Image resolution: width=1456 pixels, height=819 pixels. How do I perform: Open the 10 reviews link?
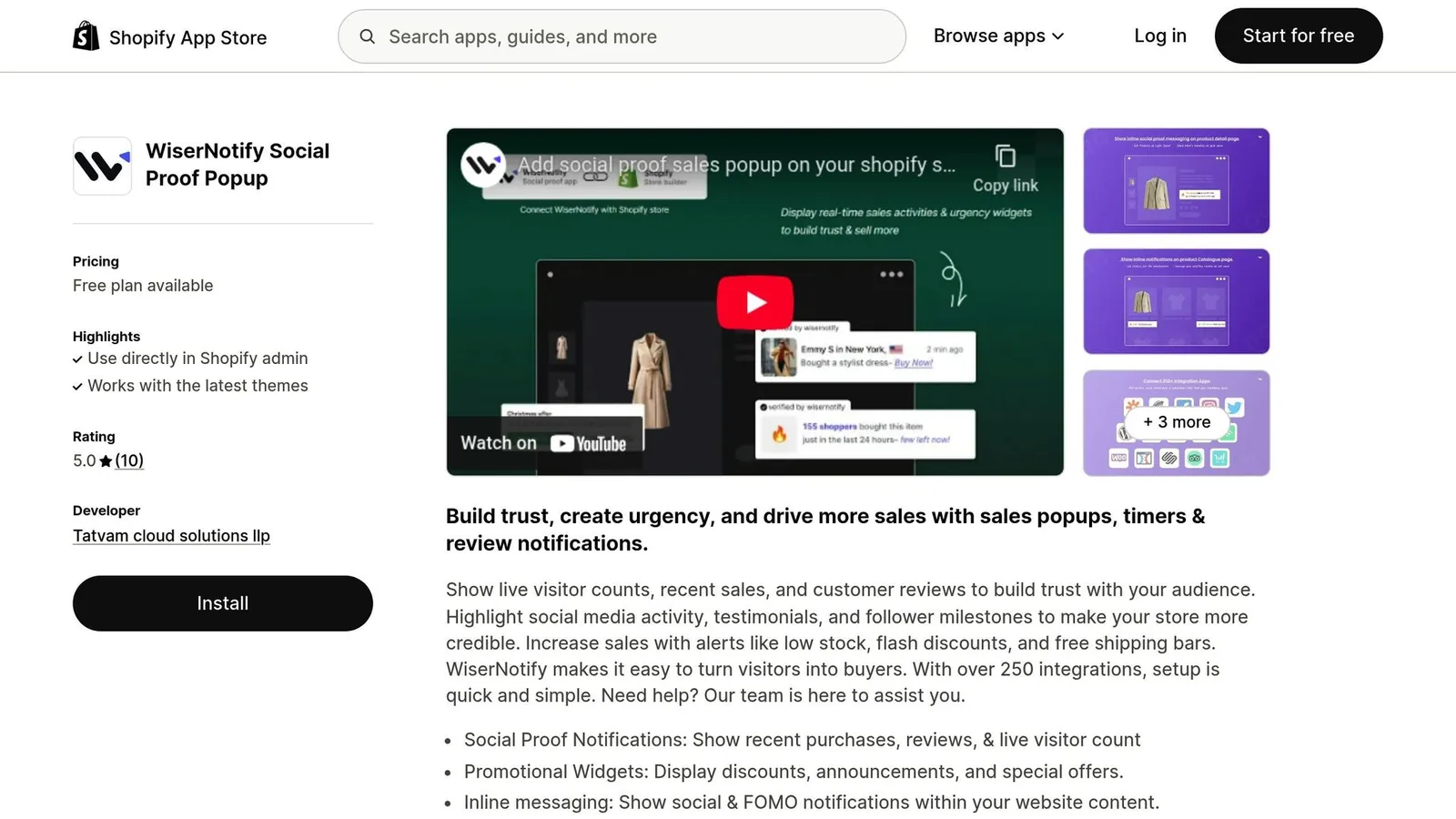tap(129, 460)
